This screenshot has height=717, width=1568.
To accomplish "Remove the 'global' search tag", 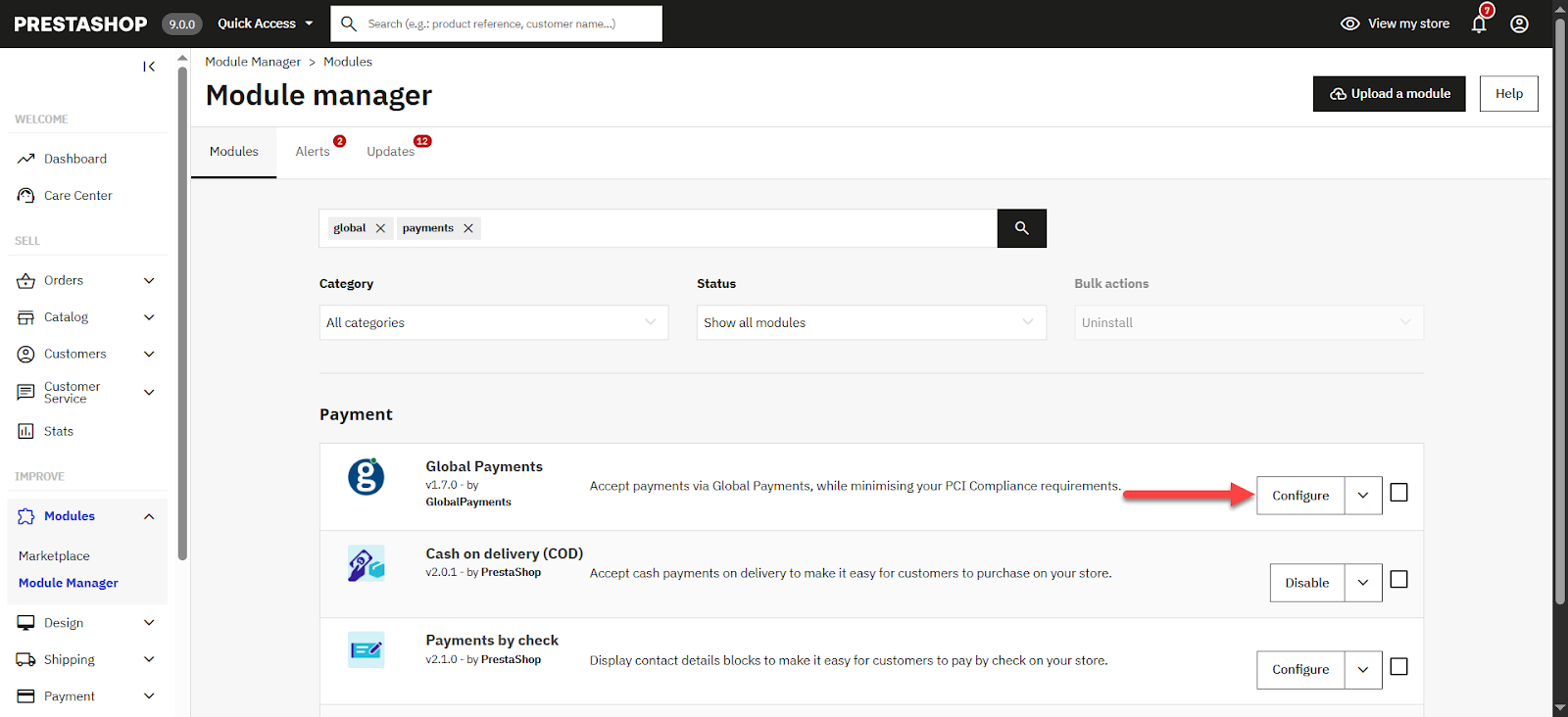I will [x=380, y=228].
